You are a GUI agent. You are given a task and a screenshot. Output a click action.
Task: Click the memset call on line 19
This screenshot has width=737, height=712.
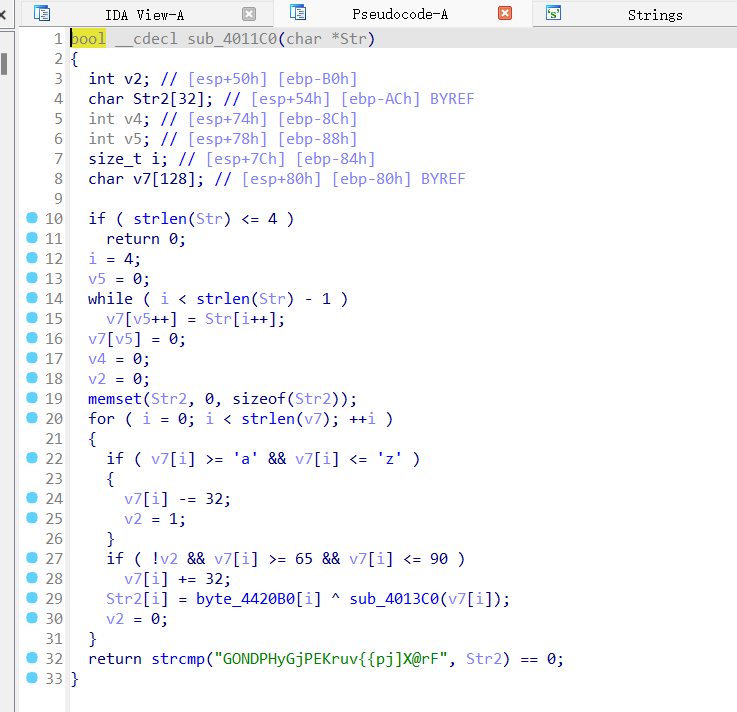[x=115, y=399]
